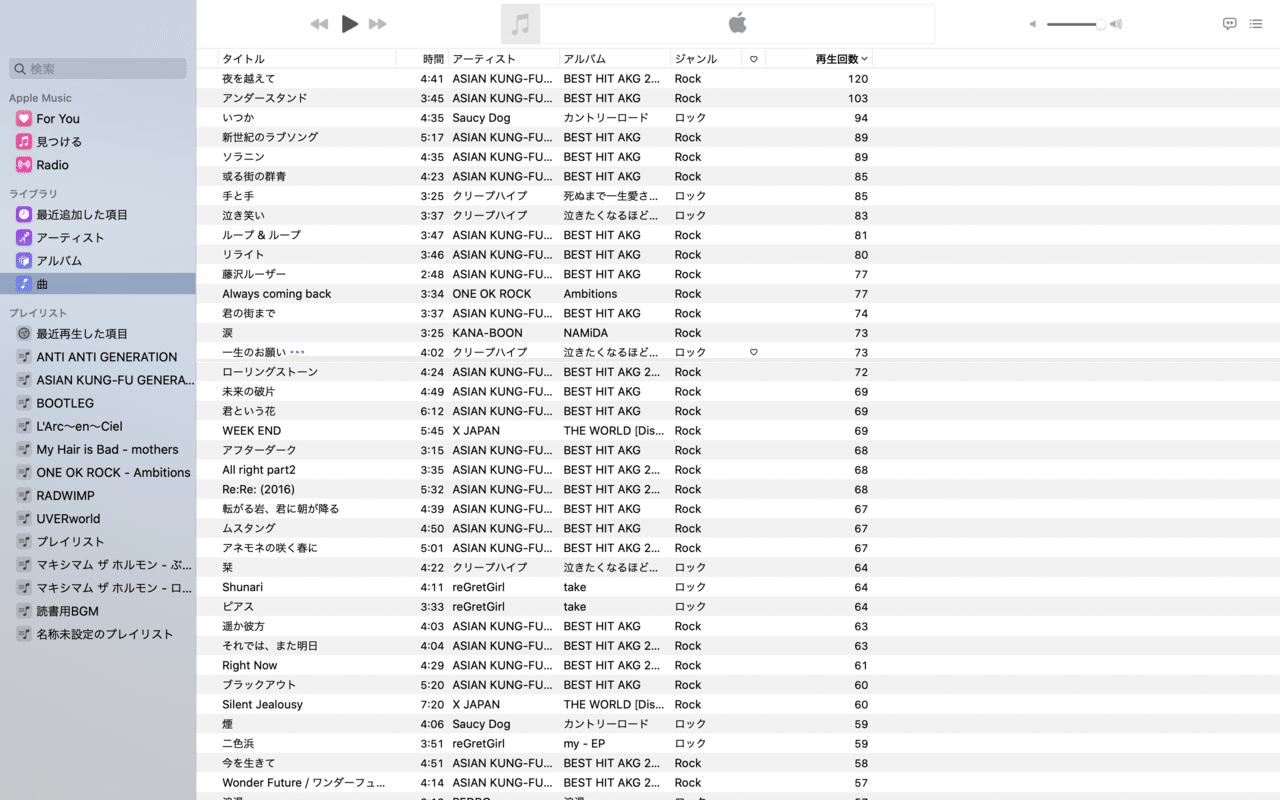The height and width of the screenshot is (800, 1280).
Task: Adjust the volume slider knob
Action: (x=1100, y=24)
